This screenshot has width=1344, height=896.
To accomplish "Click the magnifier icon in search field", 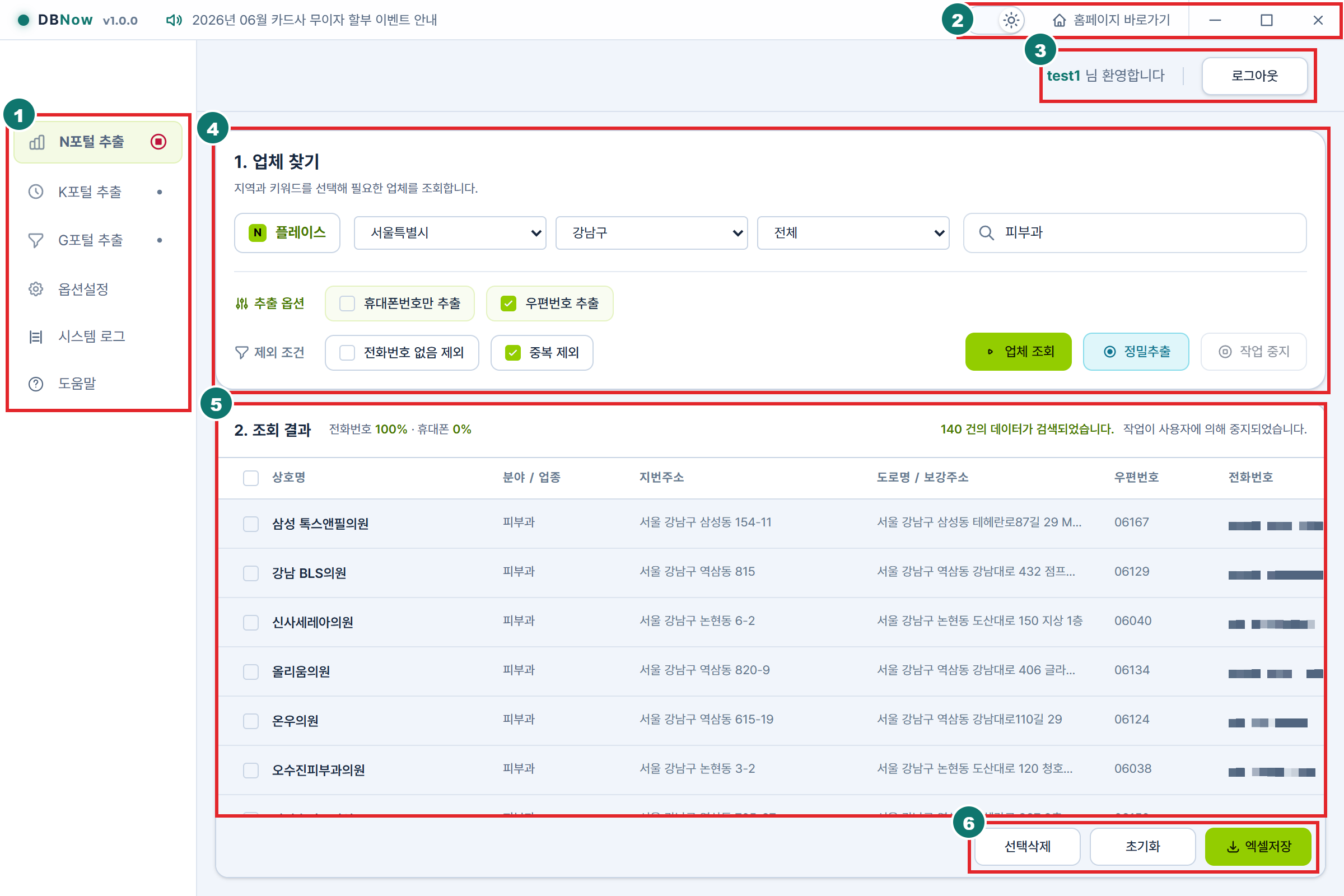I will coord(986,232).
